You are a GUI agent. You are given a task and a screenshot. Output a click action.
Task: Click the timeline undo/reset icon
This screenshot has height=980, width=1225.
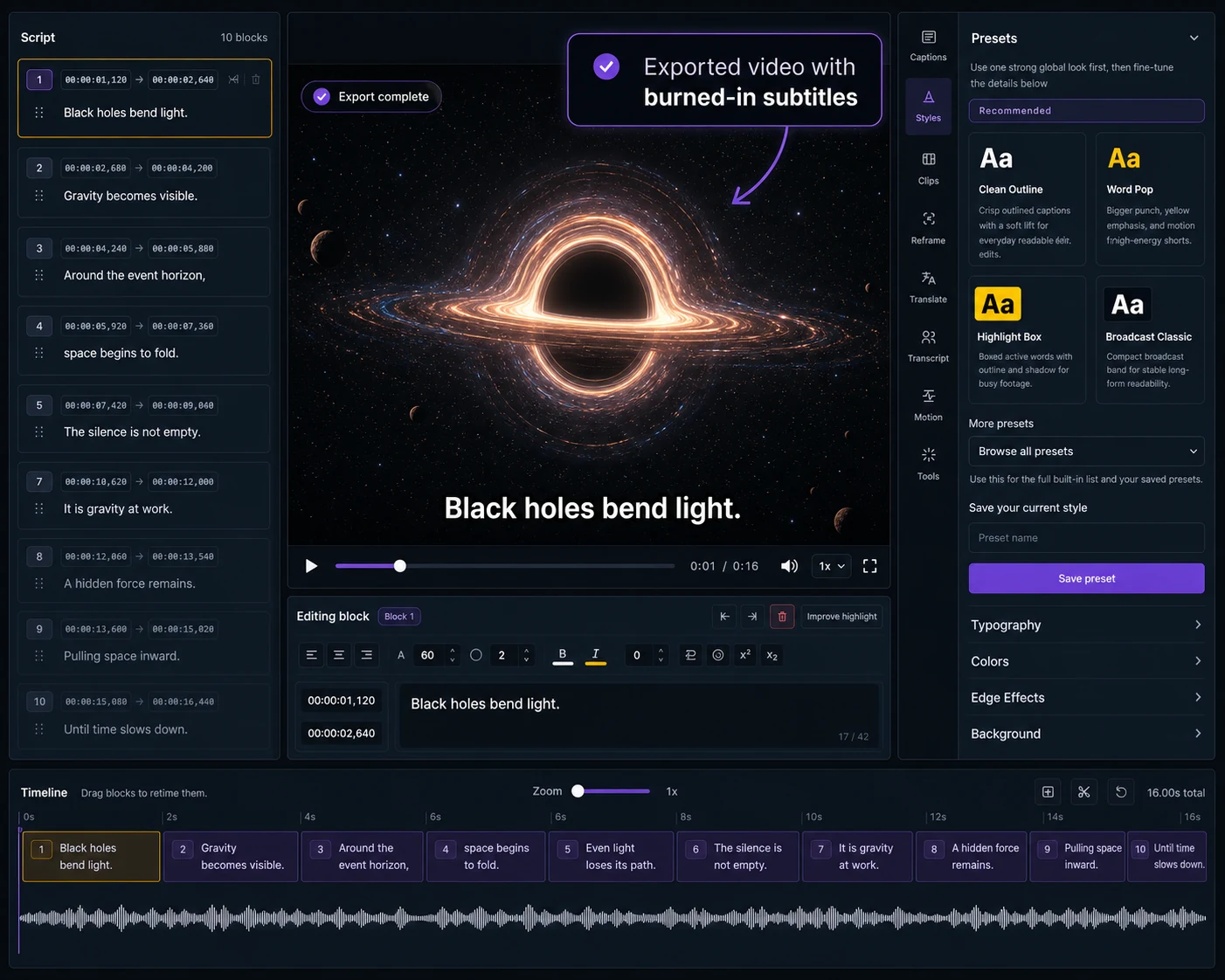click(x=1121, y=792)
